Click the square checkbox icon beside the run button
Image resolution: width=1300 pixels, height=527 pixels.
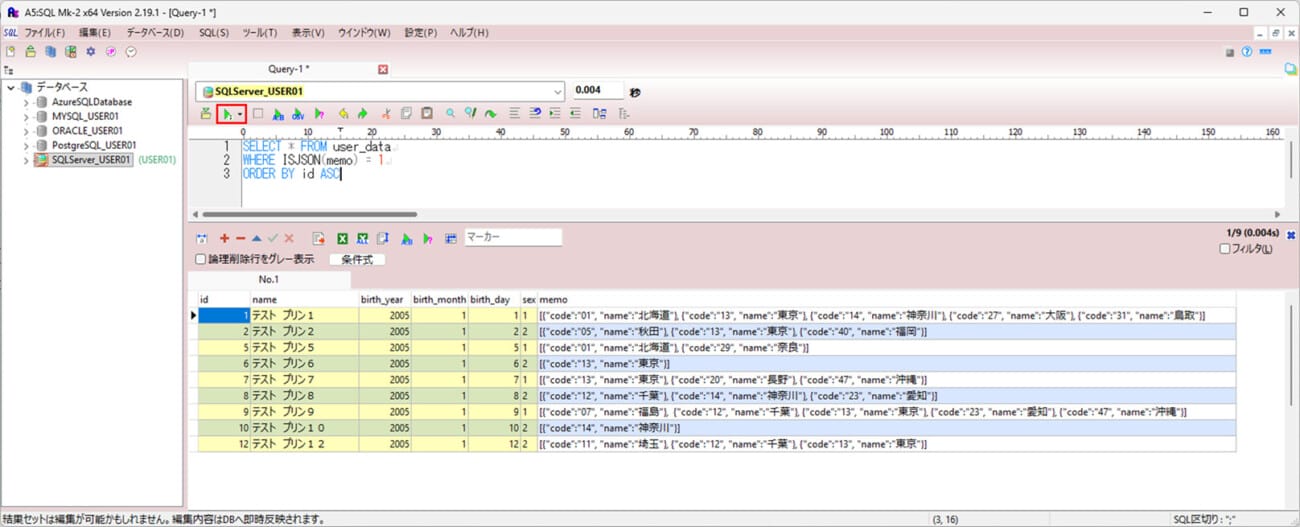(258, 114)
